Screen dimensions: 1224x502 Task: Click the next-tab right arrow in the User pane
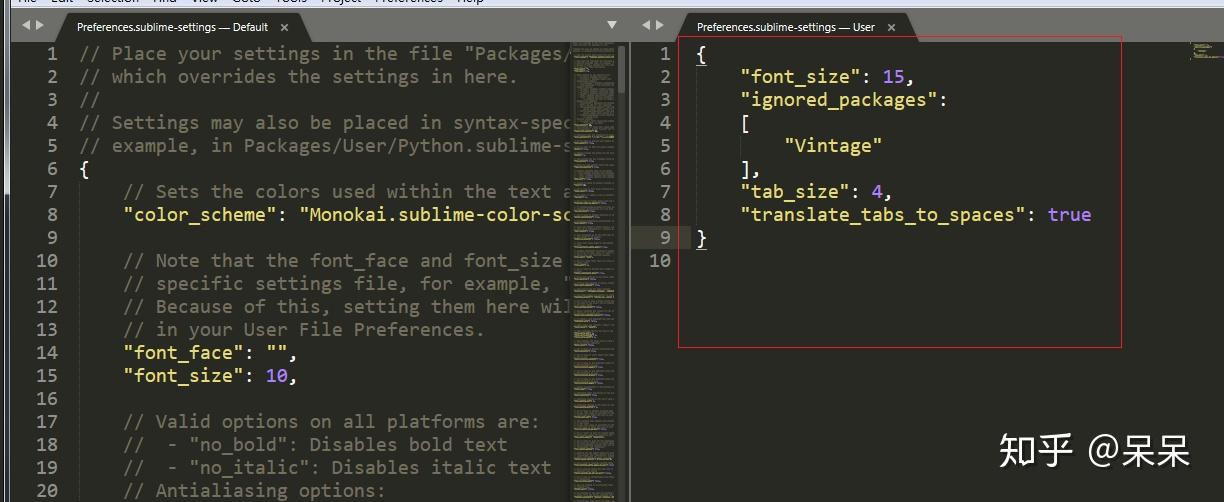pos(659,25)
